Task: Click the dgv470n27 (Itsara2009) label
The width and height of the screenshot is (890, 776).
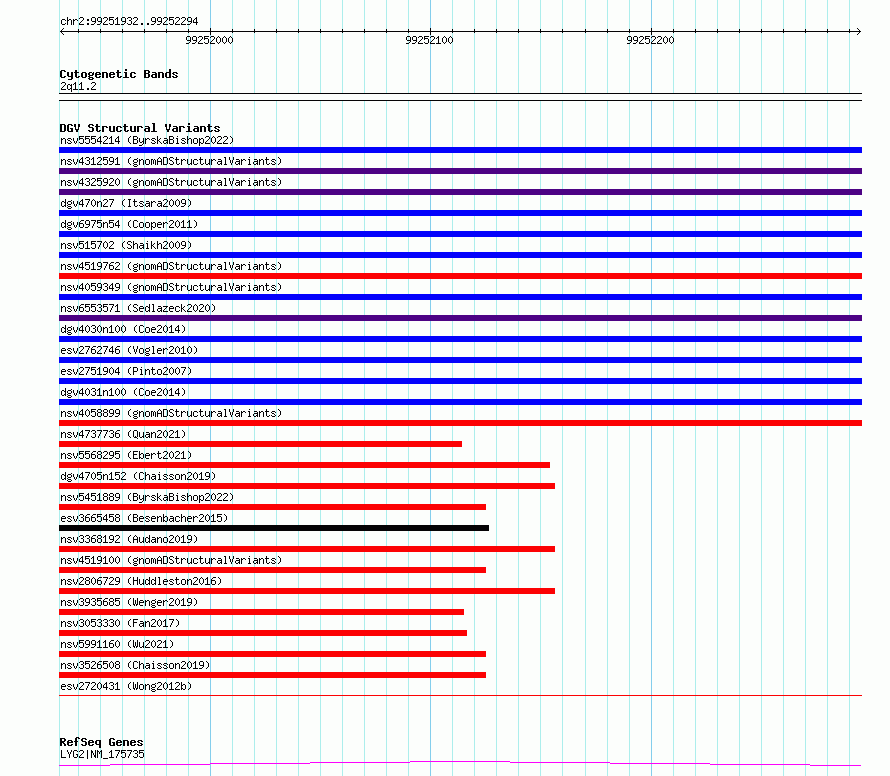Action: pos(126,203)
